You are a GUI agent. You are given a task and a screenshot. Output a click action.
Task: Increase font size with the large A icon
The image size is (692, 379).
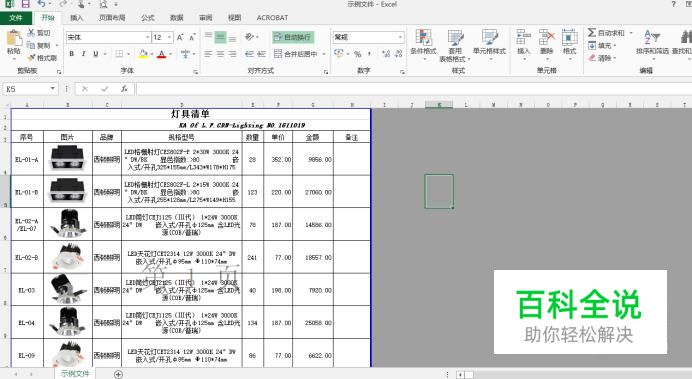180,38
